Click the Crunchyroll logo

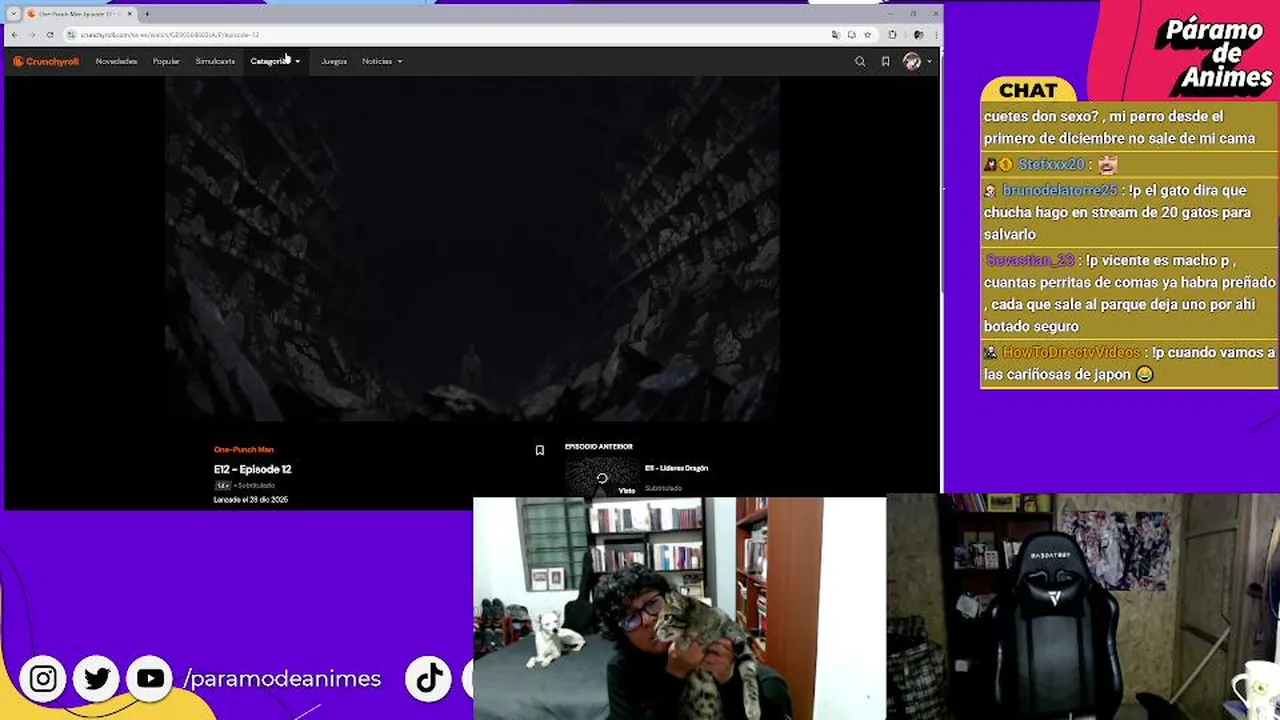[46, 61]
